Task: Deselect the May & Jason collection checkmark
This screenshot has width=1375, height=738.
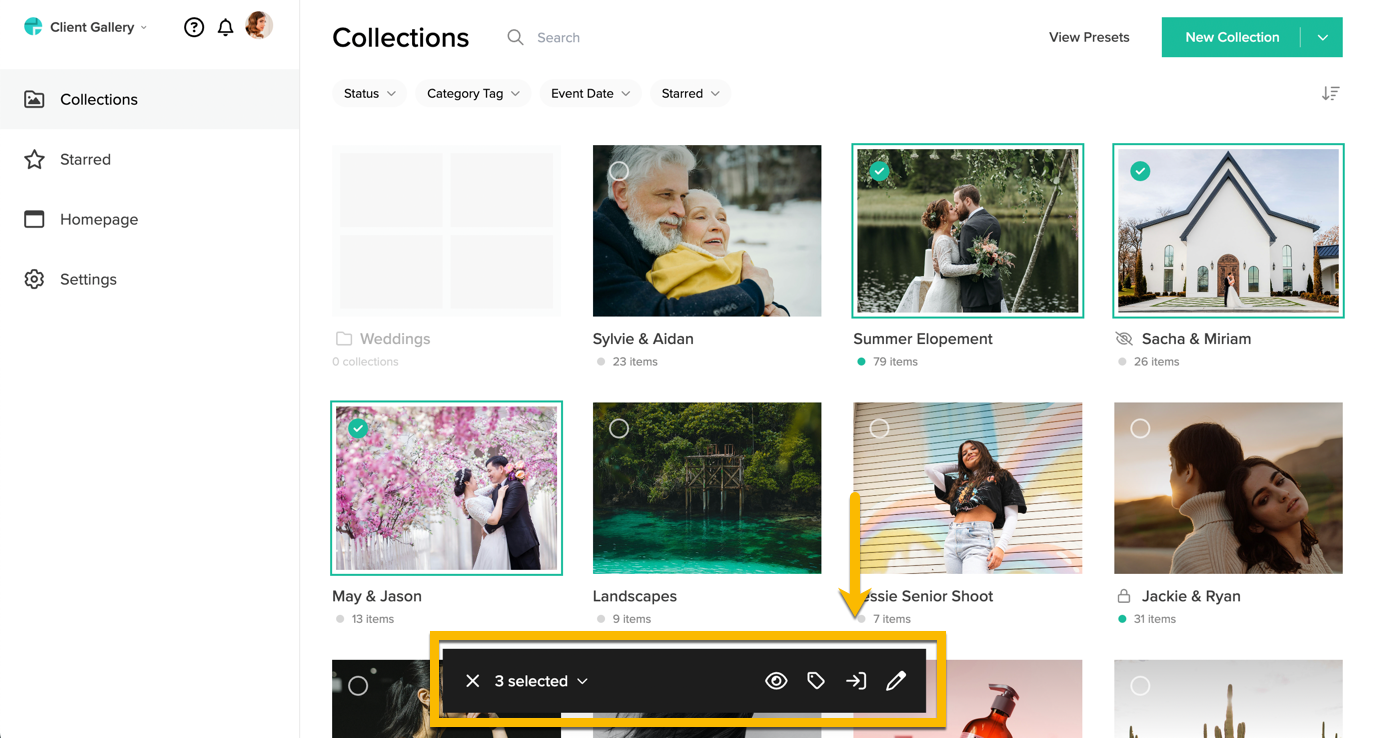Action: pyautogui.click(x=358, y=428)
